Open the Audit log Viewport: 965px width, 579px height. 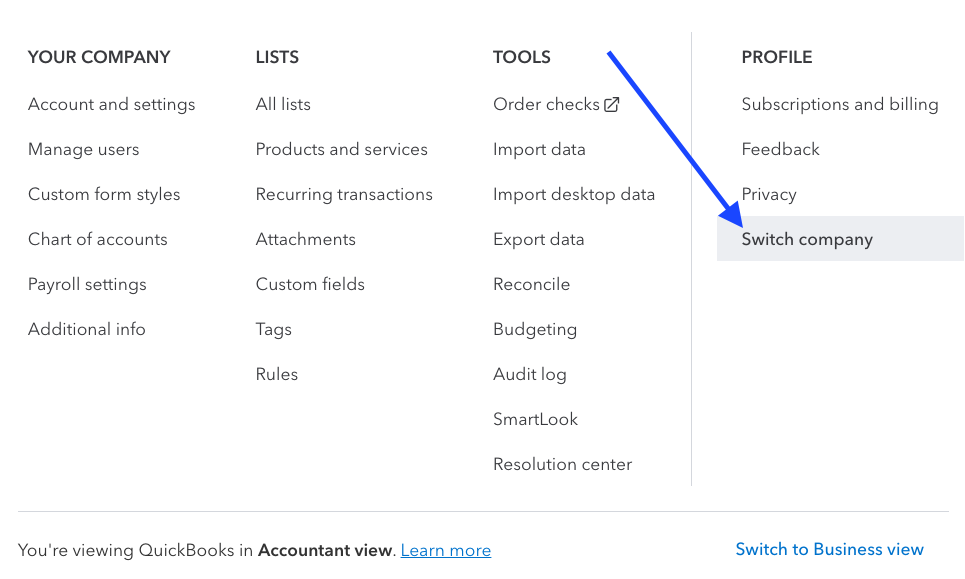click(x=530, y=374)
